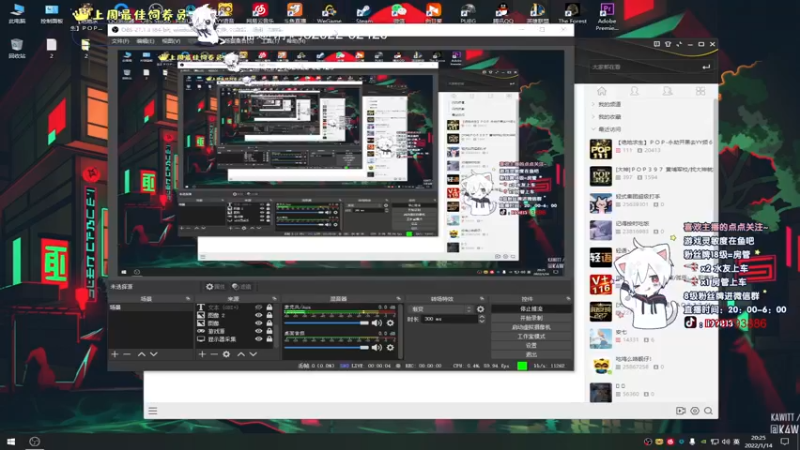Open the Windows Start button

11,441
